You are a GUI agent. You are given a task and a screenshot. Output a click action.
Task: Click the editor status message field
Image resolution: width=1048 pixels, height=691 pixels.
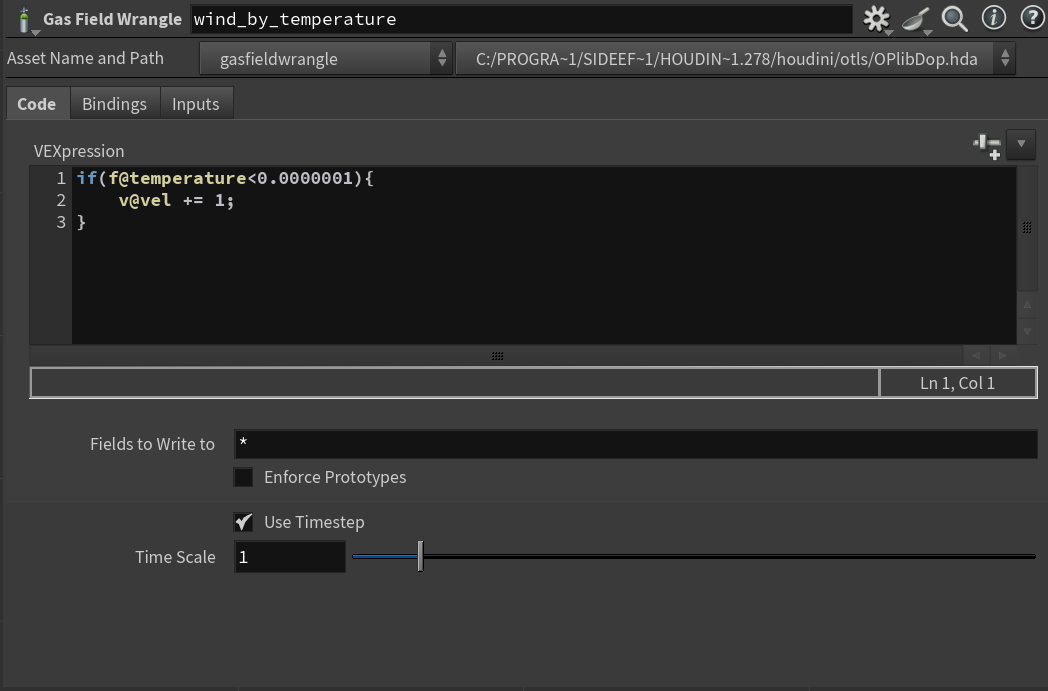tap(454, 383)
